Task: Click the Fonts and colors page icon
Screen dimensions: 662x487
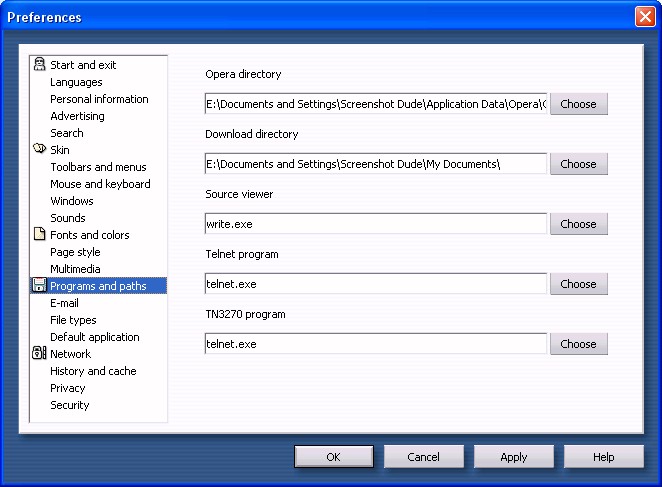Action: [39, 234]
